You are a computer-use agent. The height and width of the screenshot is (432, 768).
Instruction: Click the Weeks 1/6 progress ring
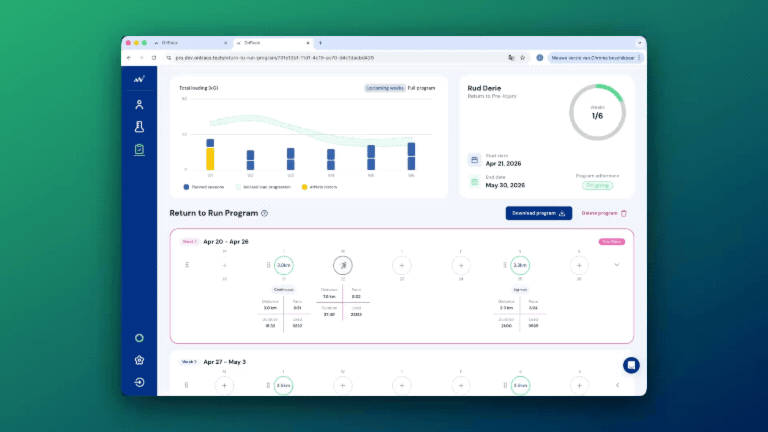pyautogui.click(x=597, y=113)
